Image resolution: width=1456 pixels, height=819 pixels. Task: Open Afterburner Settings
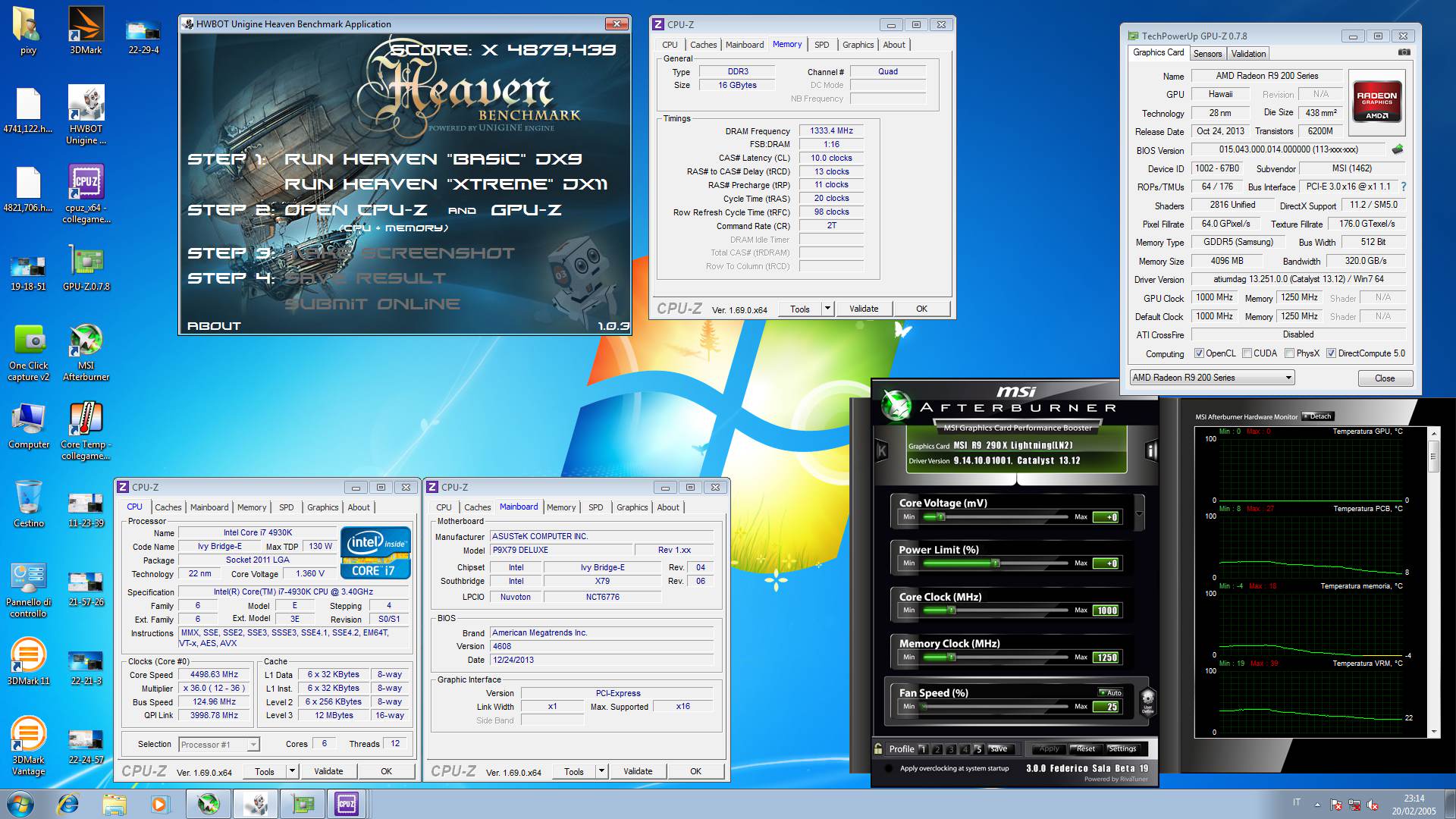tap(1122, 748)
